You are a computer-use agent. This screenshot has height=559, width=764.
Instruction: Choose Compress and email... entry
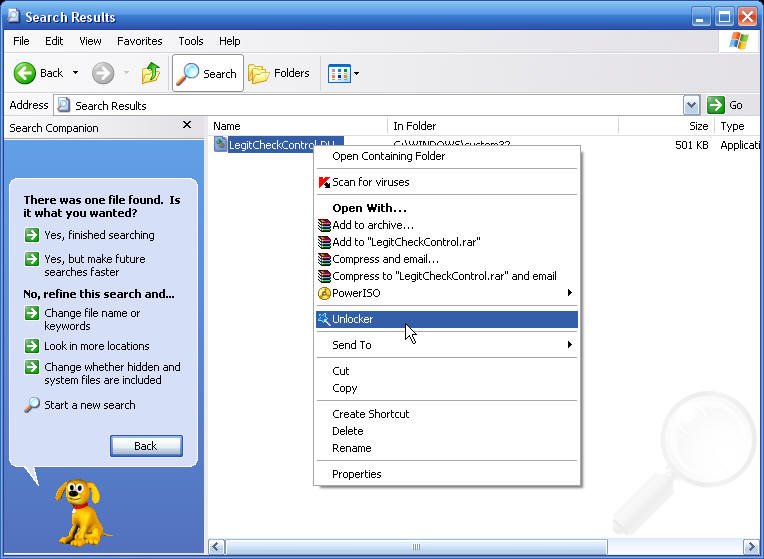pos(447,259)
